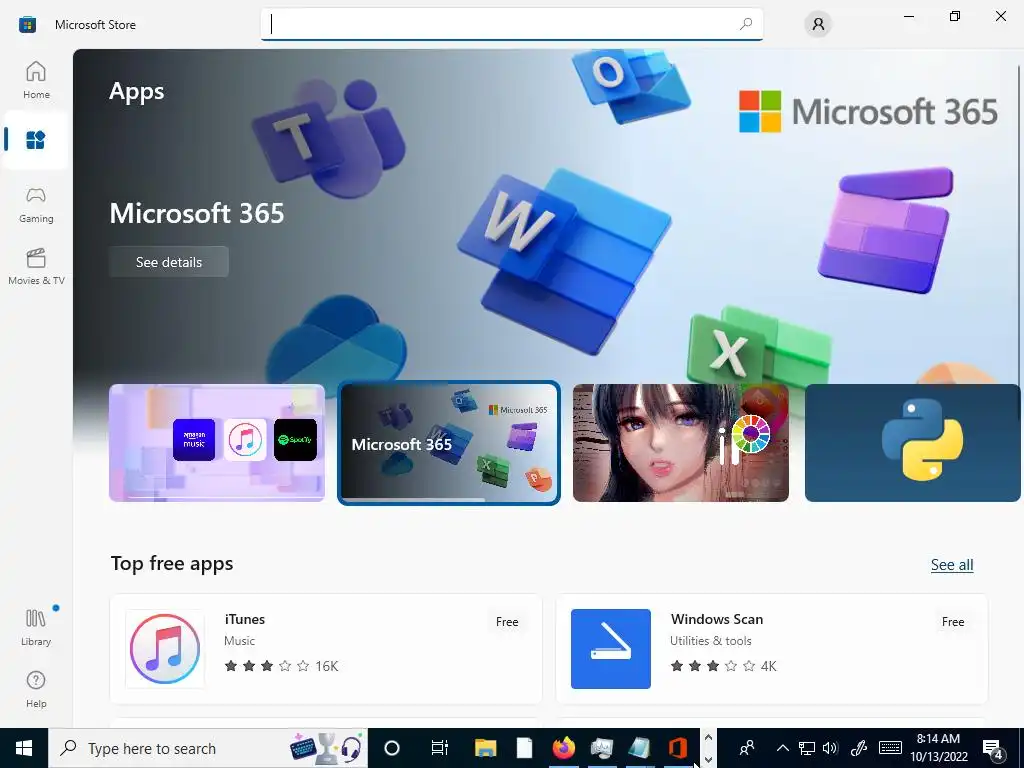Screen dimensions: 1024x768
Task: Select the Apps sidebar icon
Action: click(x=36, y=140)
